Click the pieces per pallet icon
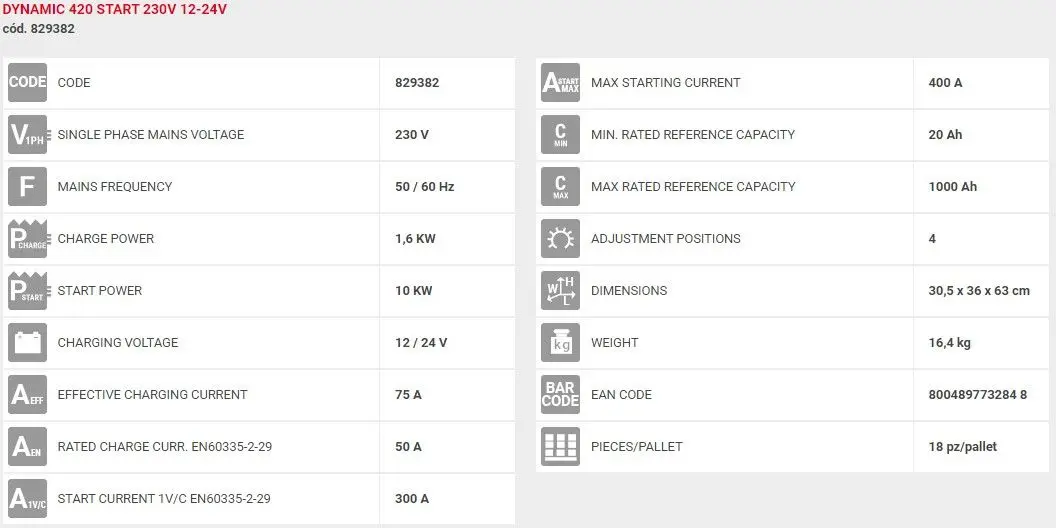The width and height of the screenshot is (1056, 528). pos(560,446)
